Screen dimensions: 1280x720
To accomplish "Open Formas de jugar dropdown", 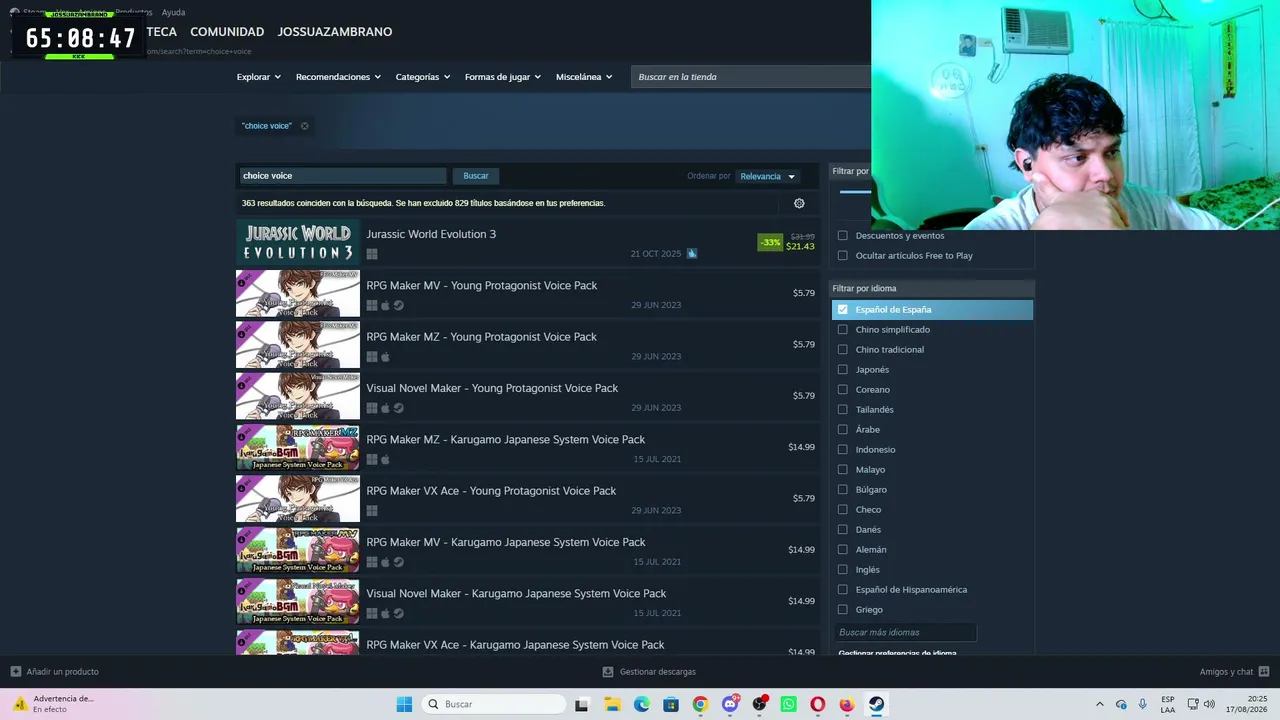I will (x=503, y=77).
